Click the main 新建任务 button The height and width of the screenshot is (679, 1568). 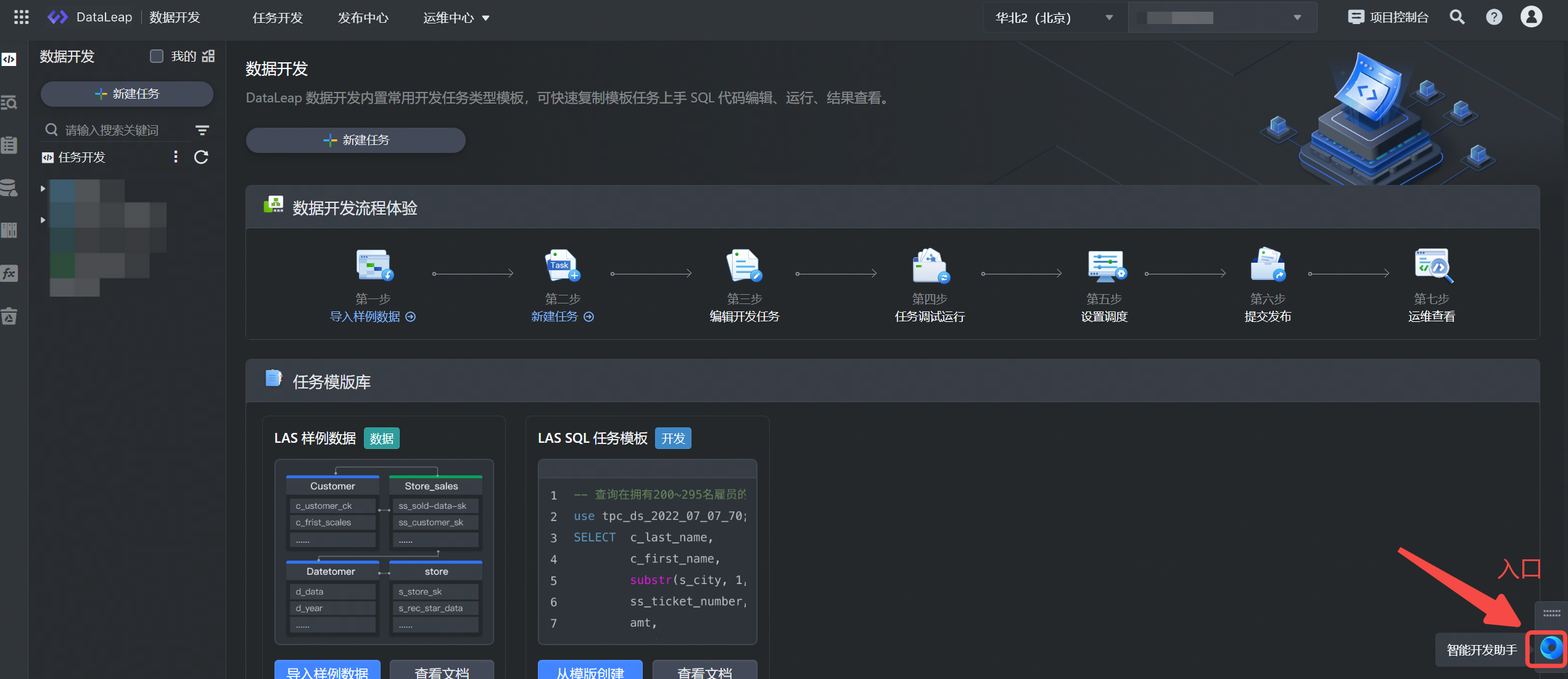[x=356, y=140]
